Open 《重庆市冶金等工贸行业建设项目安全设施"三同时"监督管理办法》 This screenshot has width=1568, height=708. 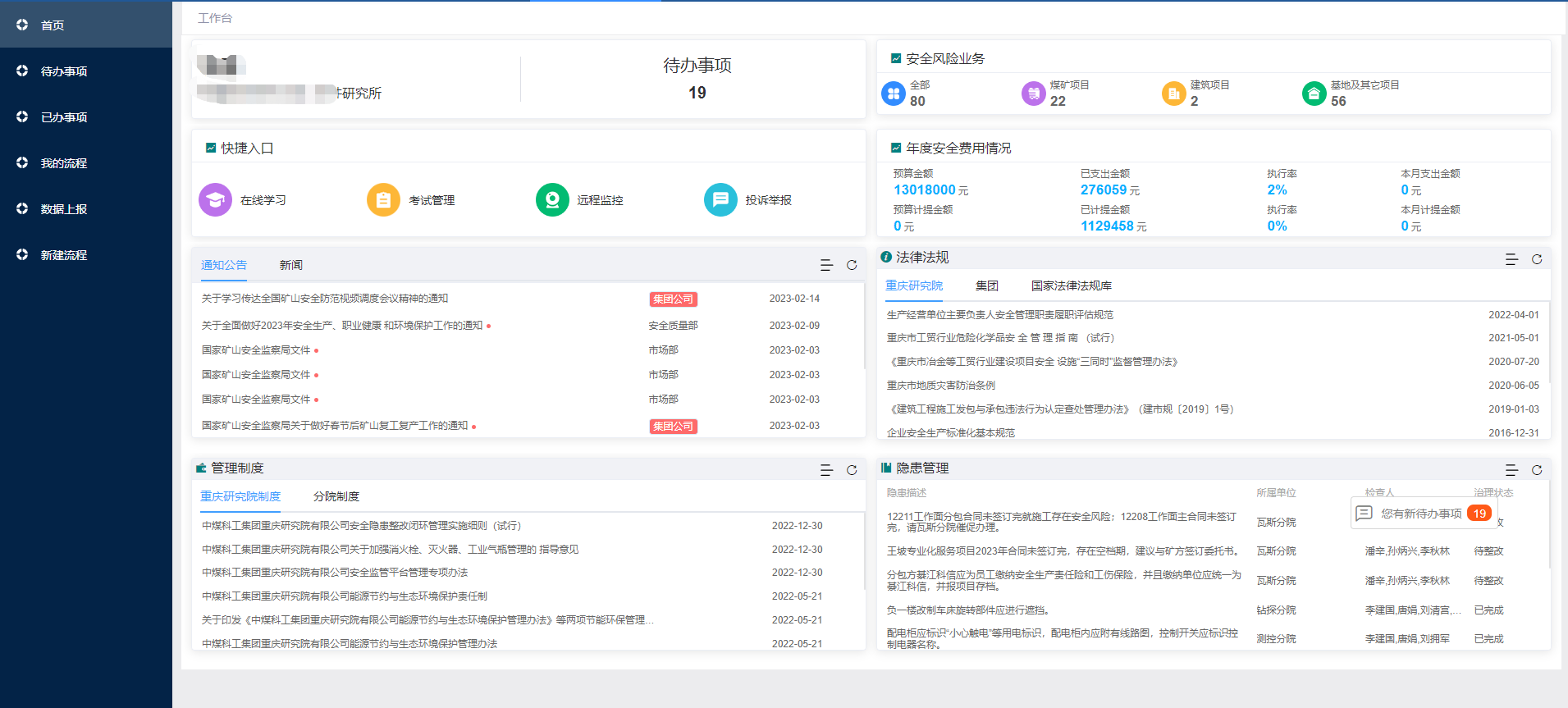1034,362
